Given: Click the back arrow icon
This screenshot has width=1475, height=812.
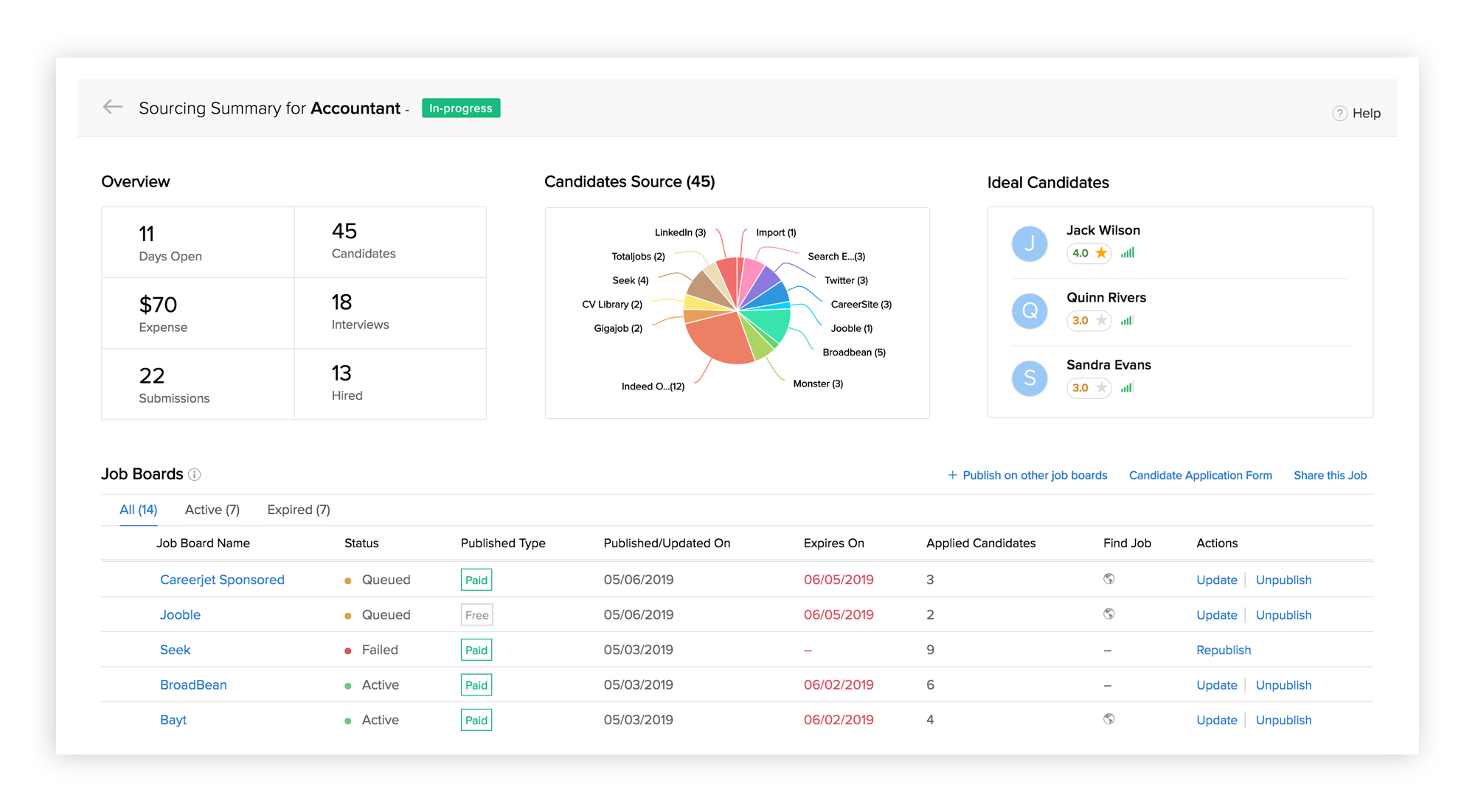Looking at the screenshot, I should 113,108.
